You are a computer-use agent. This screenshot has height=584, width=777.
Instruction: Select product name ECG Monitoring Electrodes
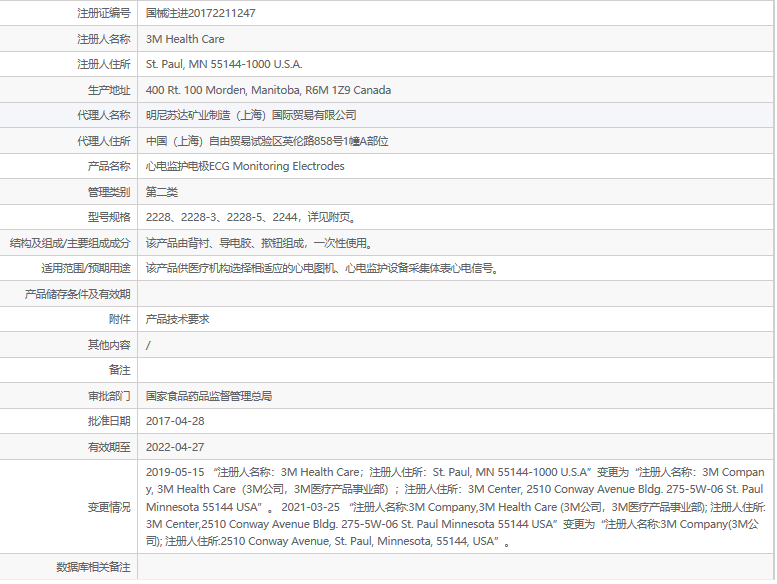tap(277, 166)
